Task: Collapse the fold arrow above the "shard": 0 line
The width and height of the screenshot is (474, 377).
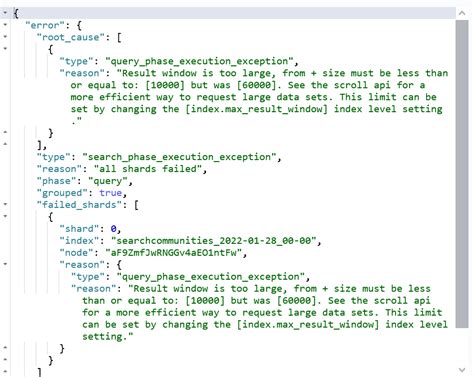Action: pyautogui.click(x=5, y=216)
